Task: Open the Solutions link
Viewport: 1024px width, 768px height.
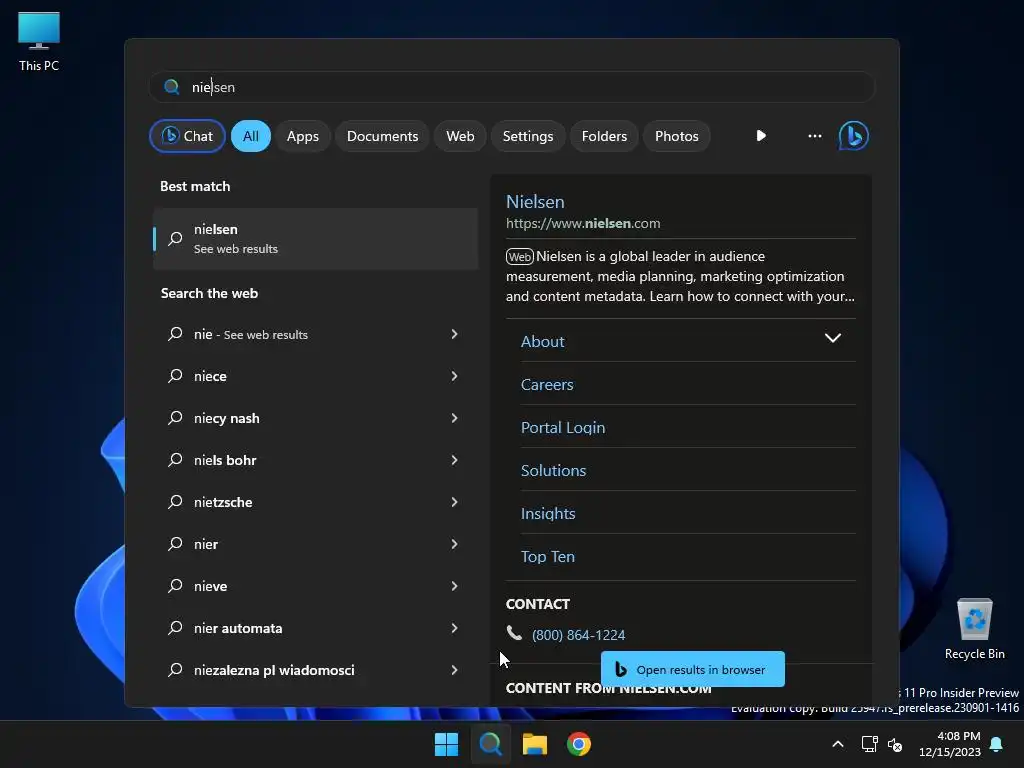Action: [x=553, y=470]
